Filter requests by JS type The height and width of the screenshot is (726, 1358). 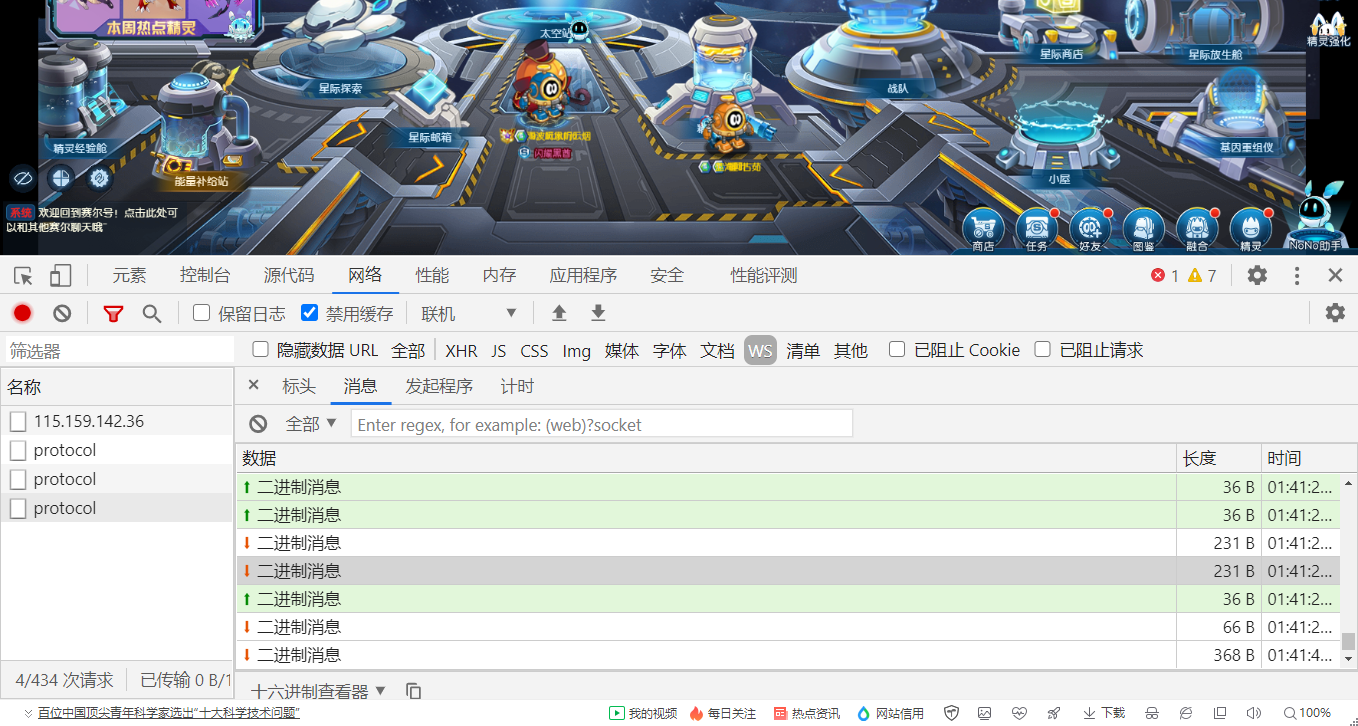click(x=499, y=351)
